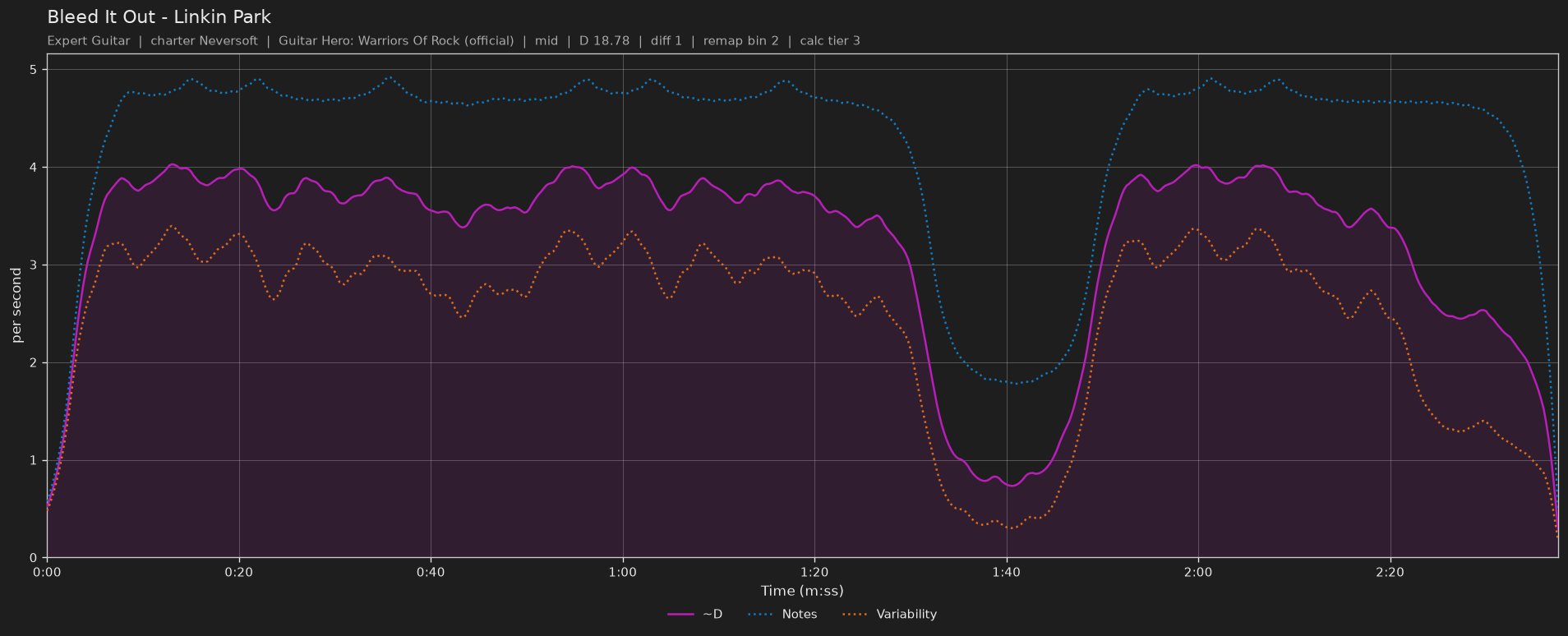Select the "Expert Guitar" subtitle text

pyautogui.click(x=89, y=41)
